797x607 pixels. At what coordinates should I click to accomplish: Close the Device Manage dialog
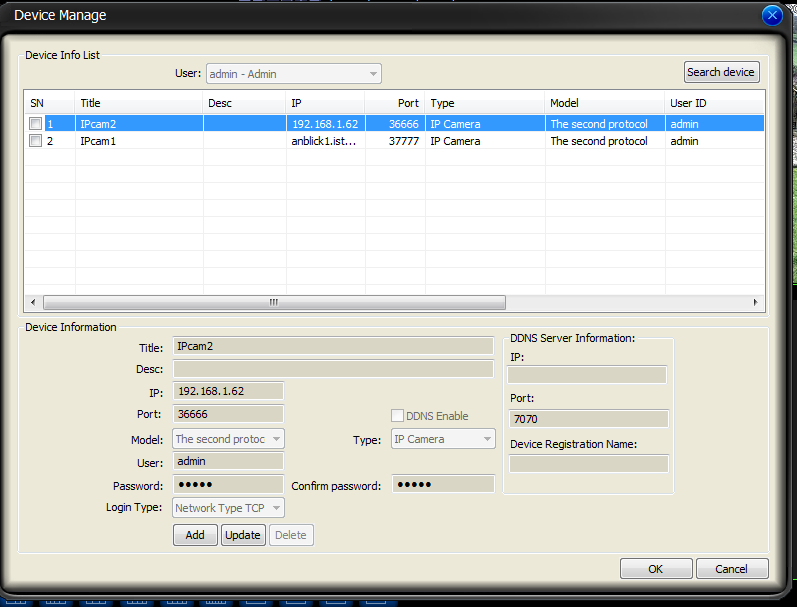(772, 15)
